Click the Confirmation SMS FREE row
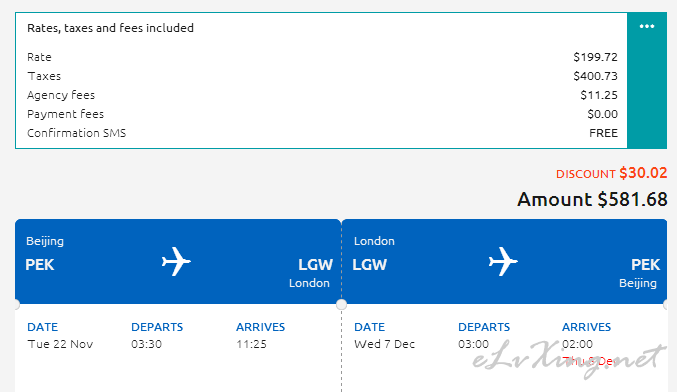677x392 pixels. tap(322, 133)
